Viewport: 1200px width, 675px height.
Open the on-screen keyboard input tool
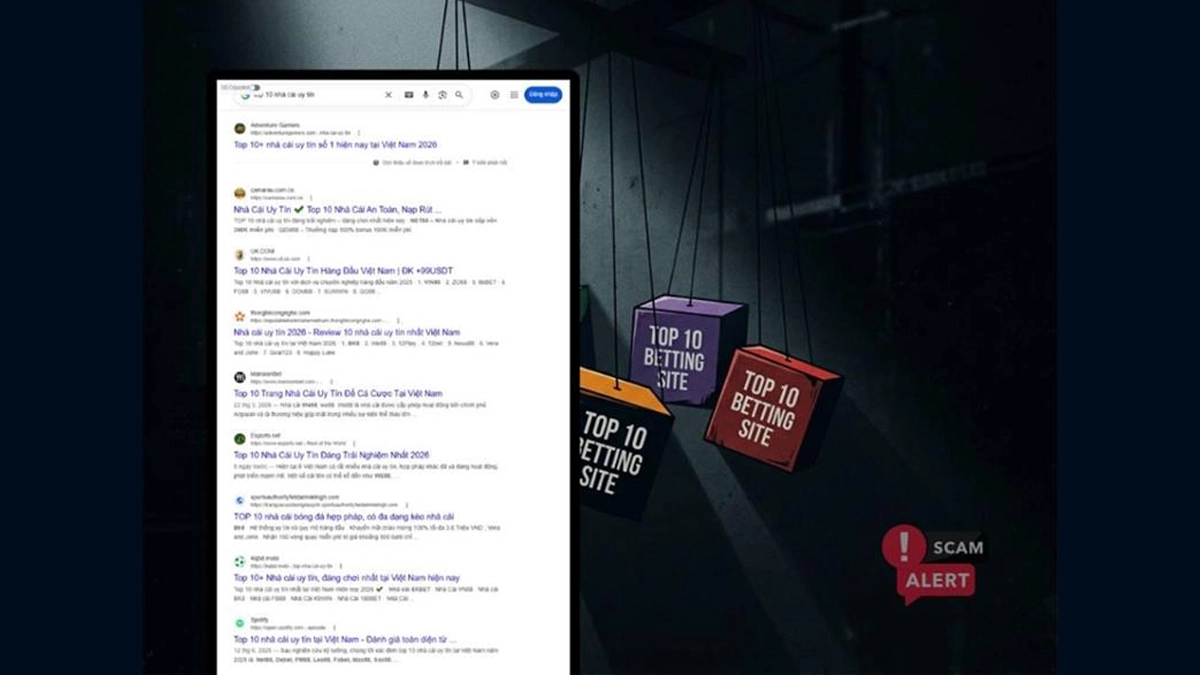pyautogui.click(x=408, y=95)
